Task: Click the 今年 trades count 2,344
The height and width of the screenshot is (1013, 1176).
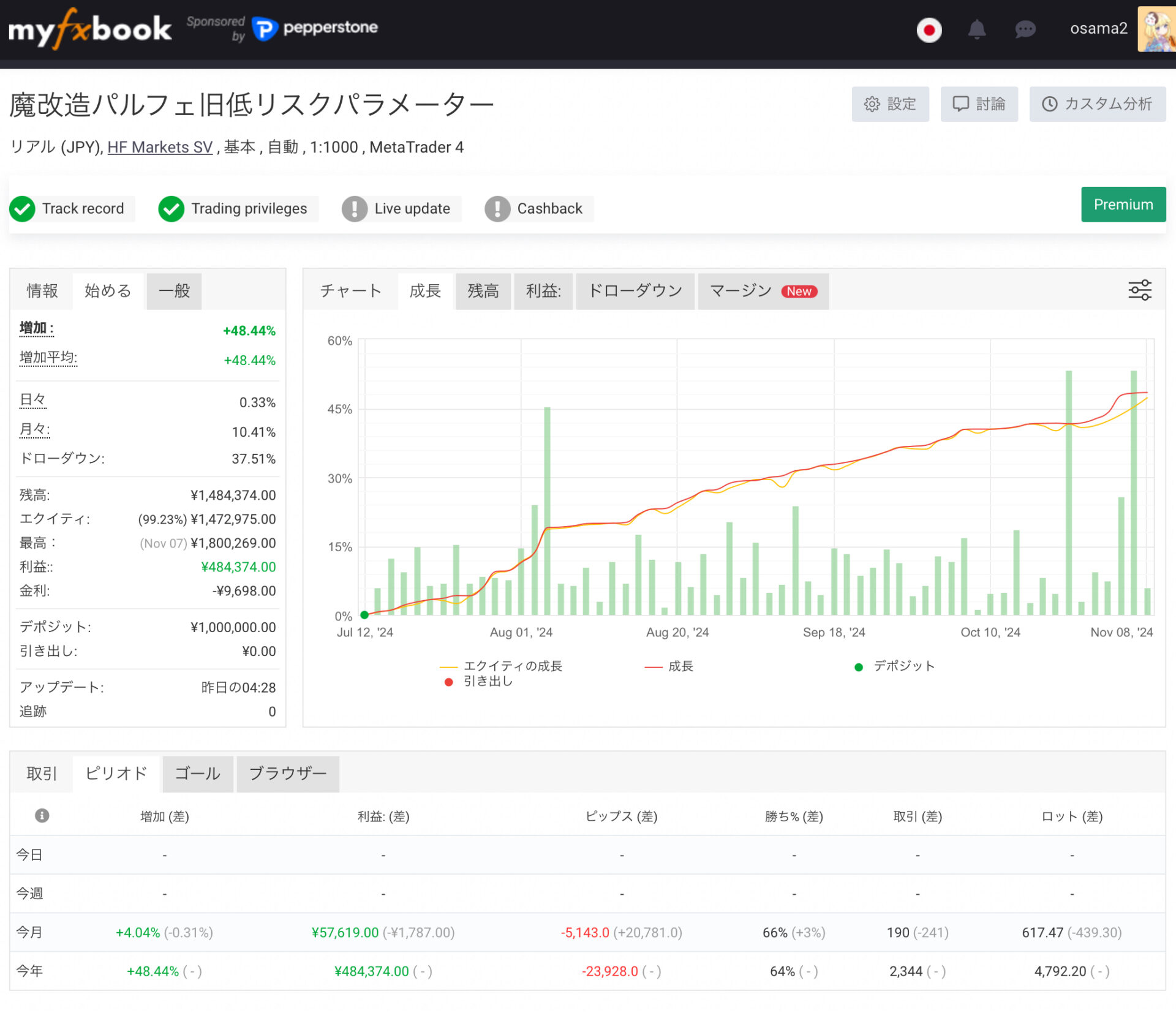Action: 906,971
